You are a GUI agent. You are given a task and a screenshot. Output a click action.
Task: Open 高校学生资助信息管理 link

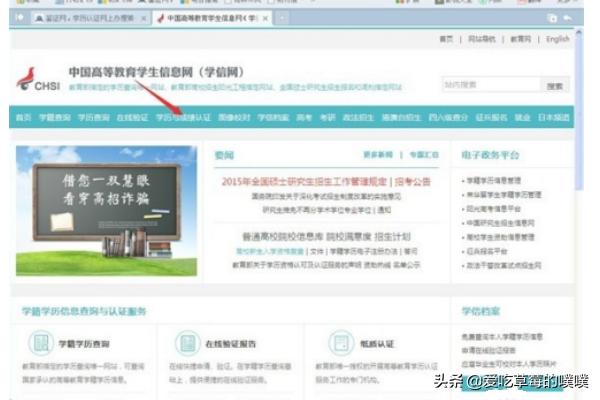pos(500,237)
